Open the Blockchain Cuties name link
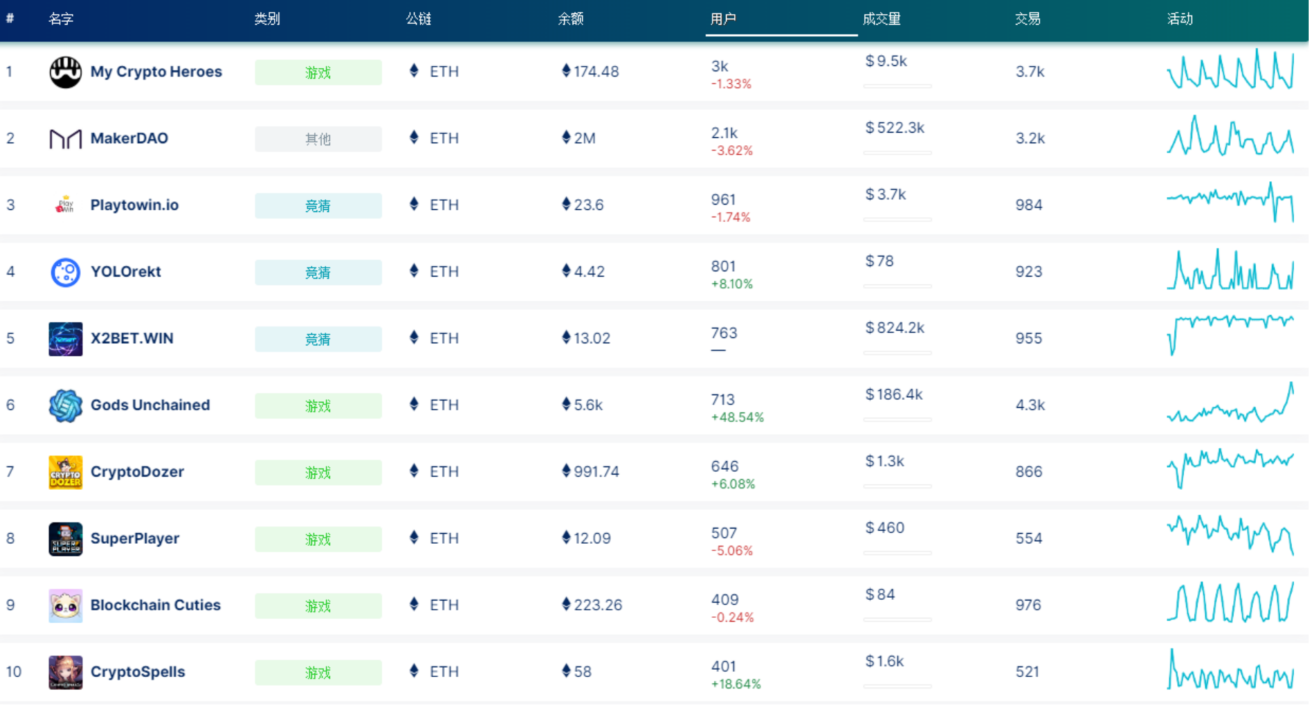Image resolution: width=1309 pixels, height=706 pixels. click(155, 605)
